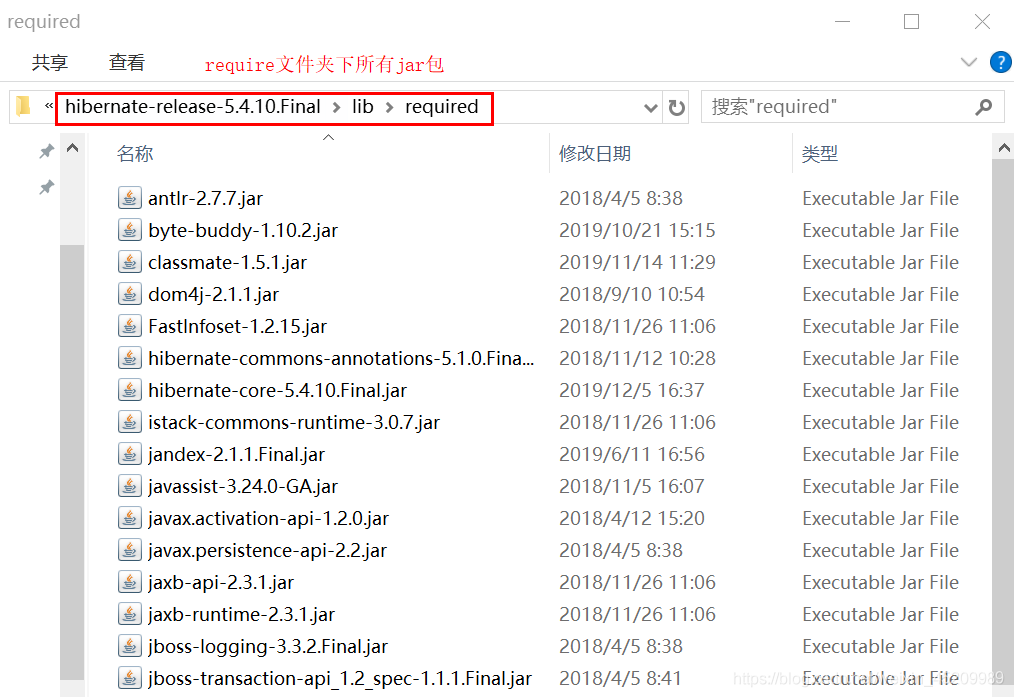Select file name istack-commons-runtime-3.0.7.jar

294,422
